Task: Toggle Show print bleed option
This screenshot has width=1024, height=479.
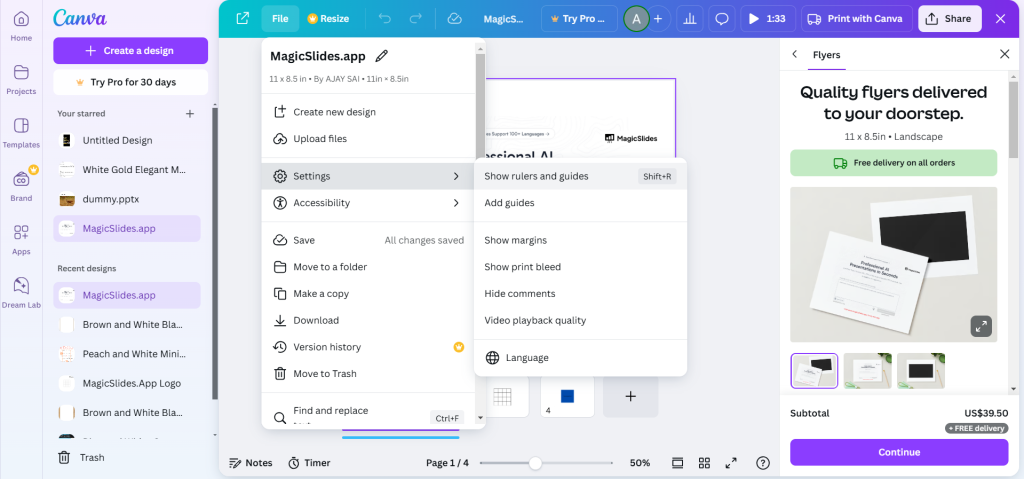Action: point(581,267)
